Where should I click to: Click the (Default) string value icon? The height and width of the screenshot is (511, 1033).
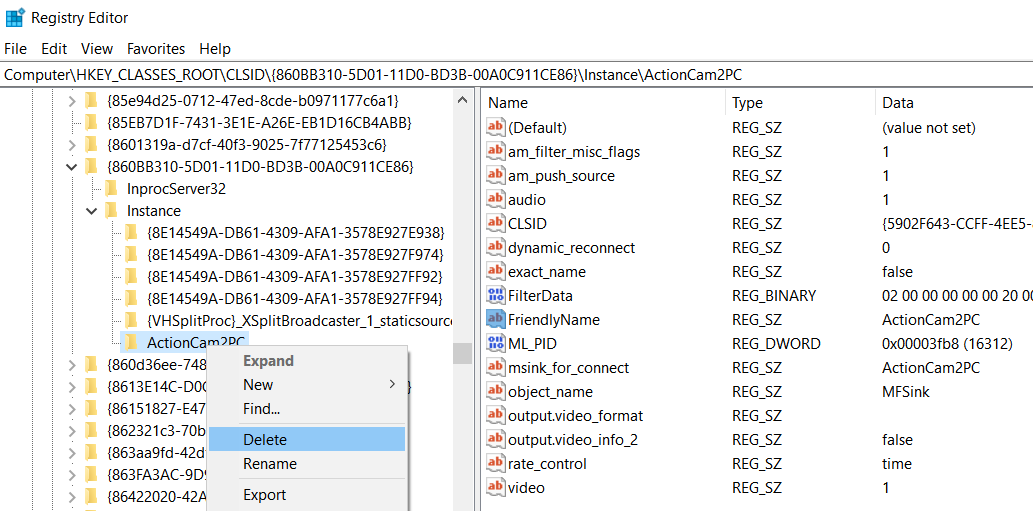click(495, 127)
